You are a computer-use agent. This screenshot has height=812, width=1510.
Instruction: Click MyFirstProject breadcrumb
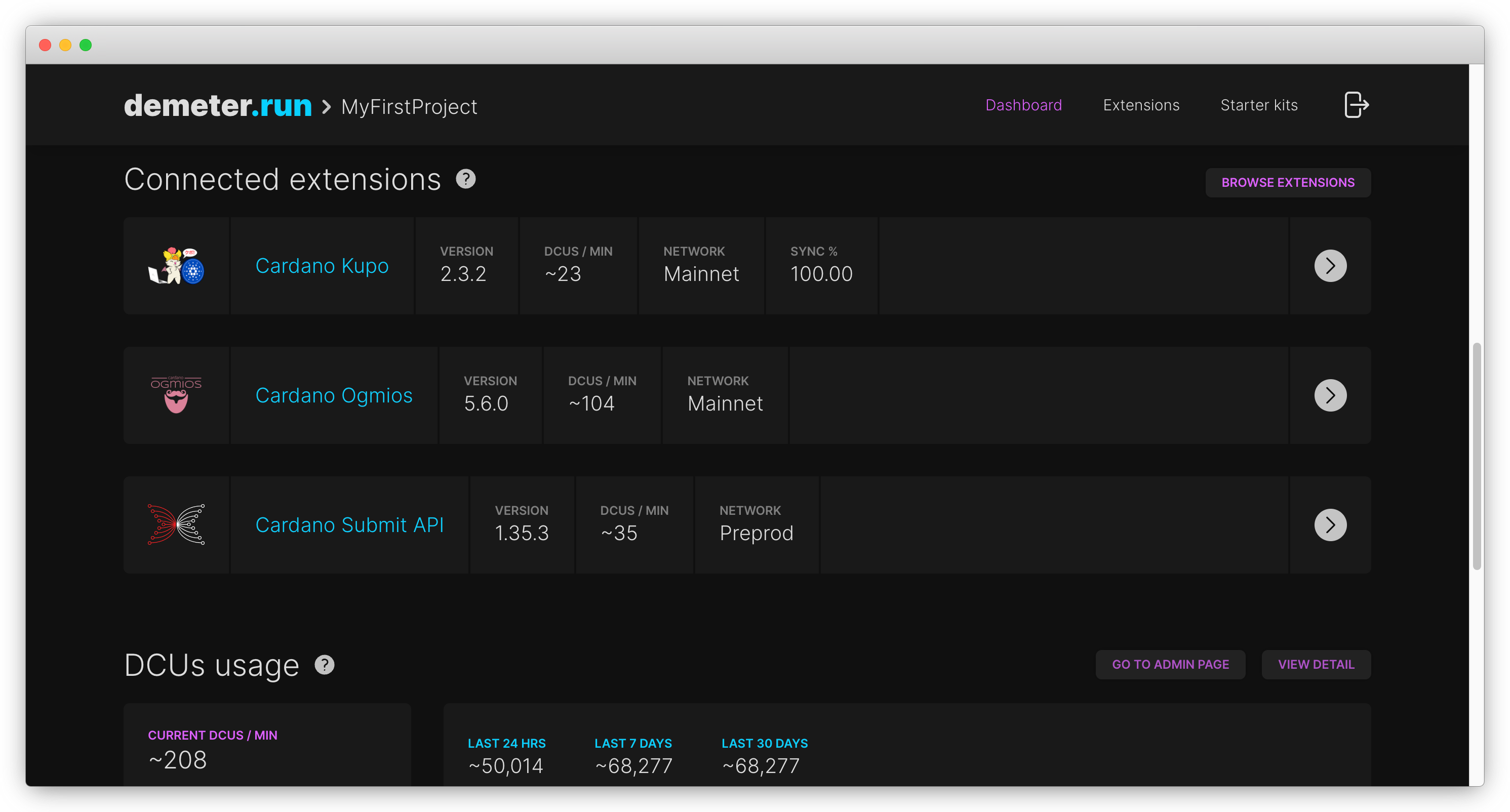point(409,107)
